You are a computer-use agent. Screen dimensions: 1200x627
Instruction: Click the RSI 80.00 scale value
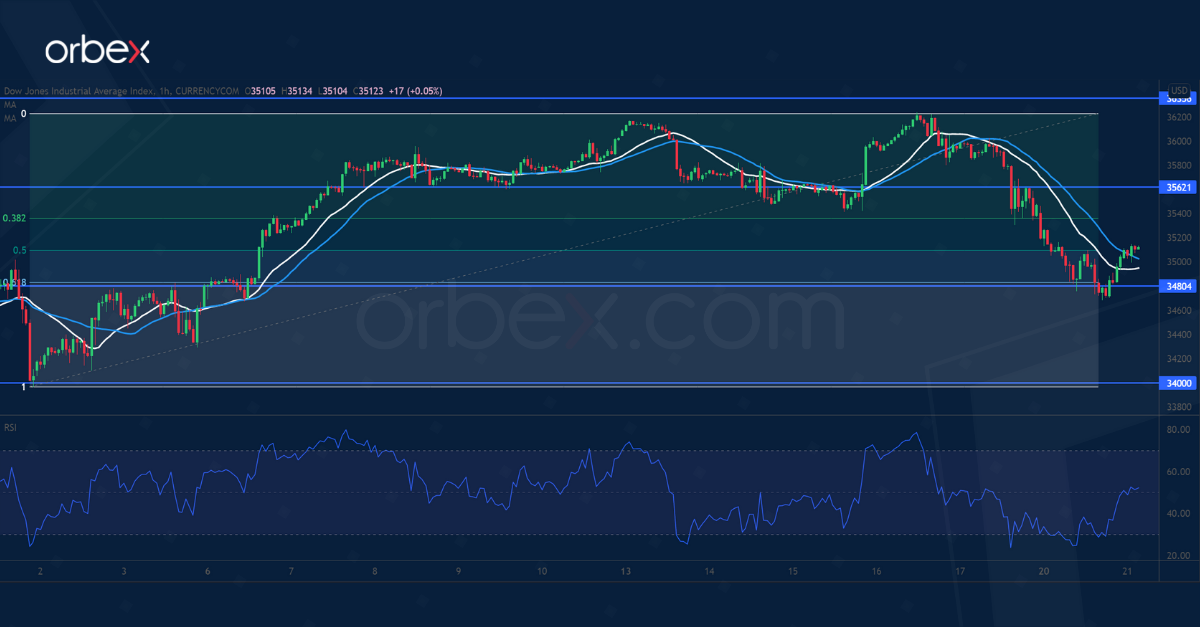click(x=1180, y=430)
